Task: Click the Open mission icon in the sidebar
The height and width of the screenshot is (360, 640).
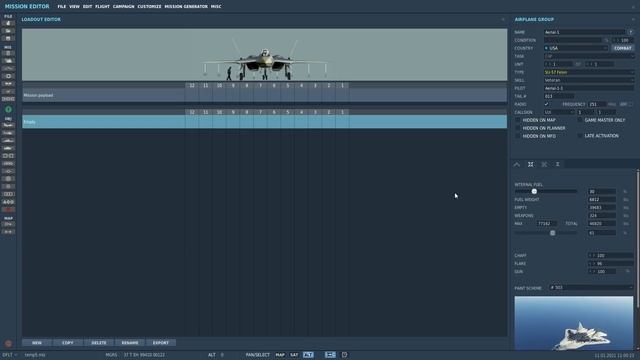Action: click(8, 31)
